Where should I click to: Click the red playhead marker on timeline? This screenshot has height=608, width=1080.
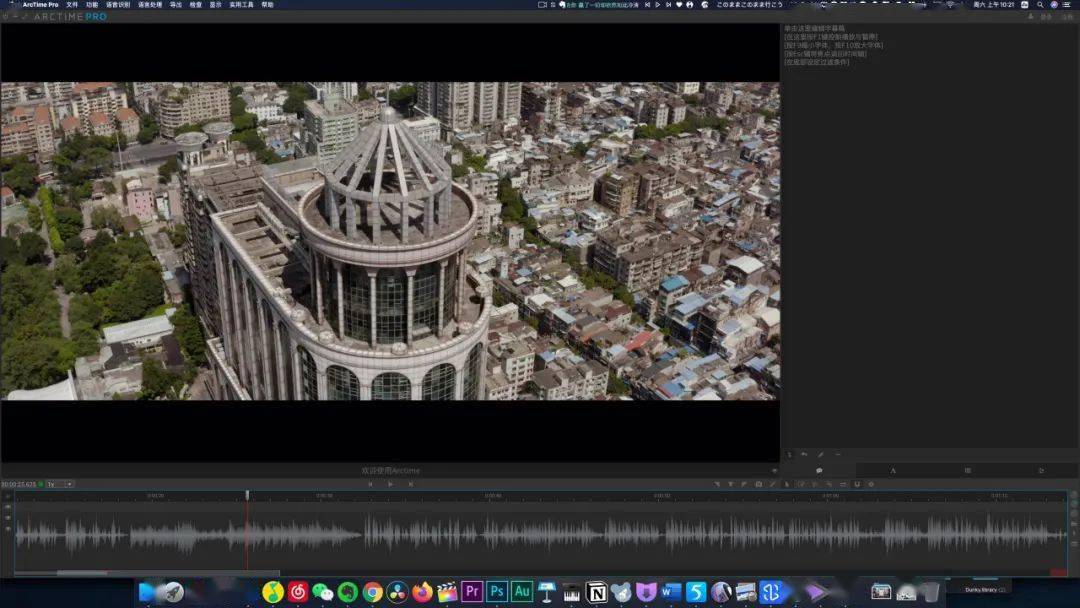click(247, 495)
